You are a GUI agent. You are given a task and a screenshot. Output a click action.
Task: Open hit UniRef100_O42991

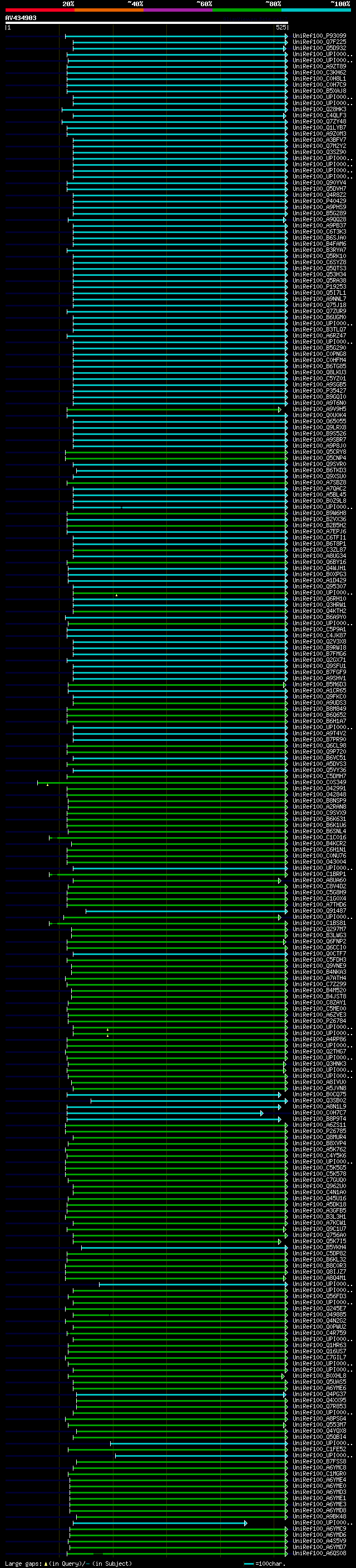tap(319, 789)
